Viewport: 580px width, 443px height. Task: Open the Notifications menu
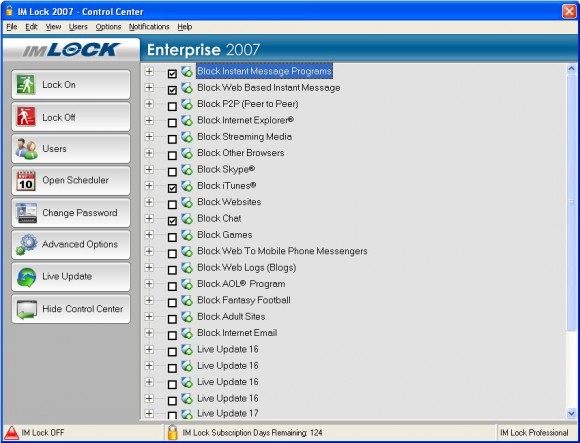tap(149, 27)
